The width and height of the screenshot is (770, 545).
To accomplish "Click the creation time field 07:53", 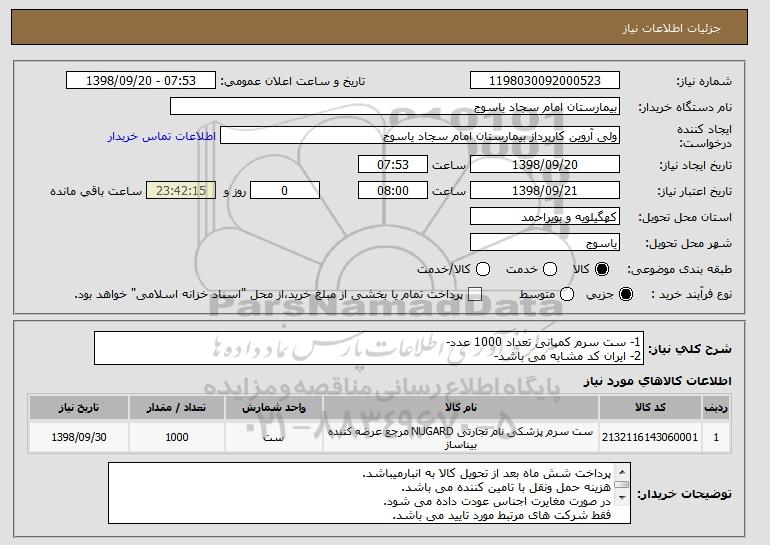I will (x=393, y=164).
